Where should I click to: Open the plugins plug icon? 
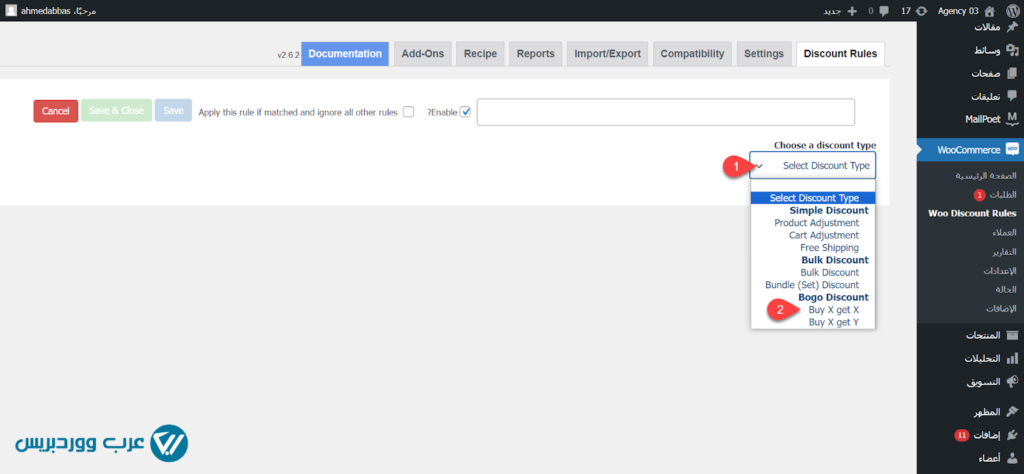(x=1012, y=435)
